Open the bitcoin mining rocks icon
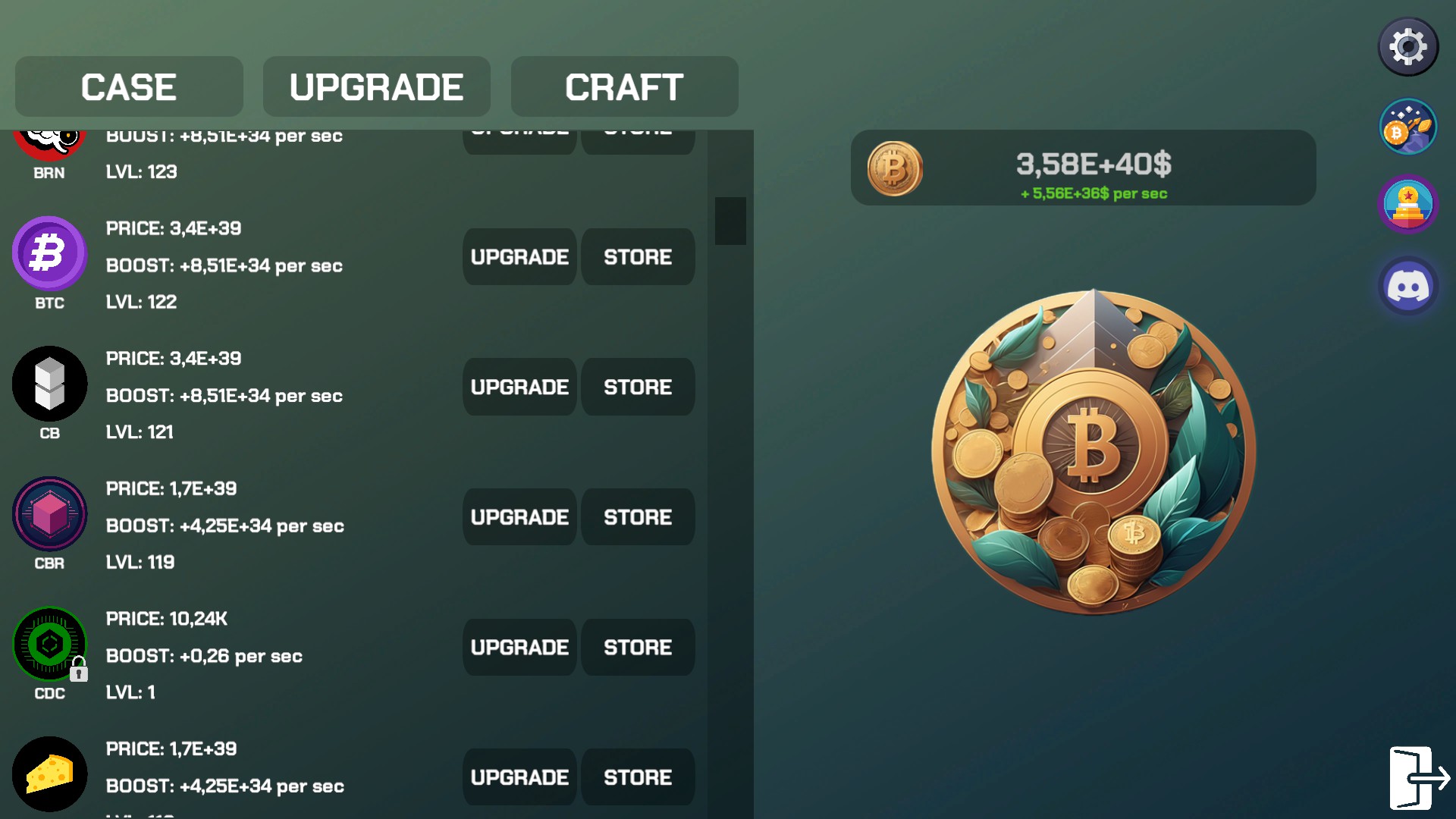Screen dimensions: 1456x819 point(1408,127)
